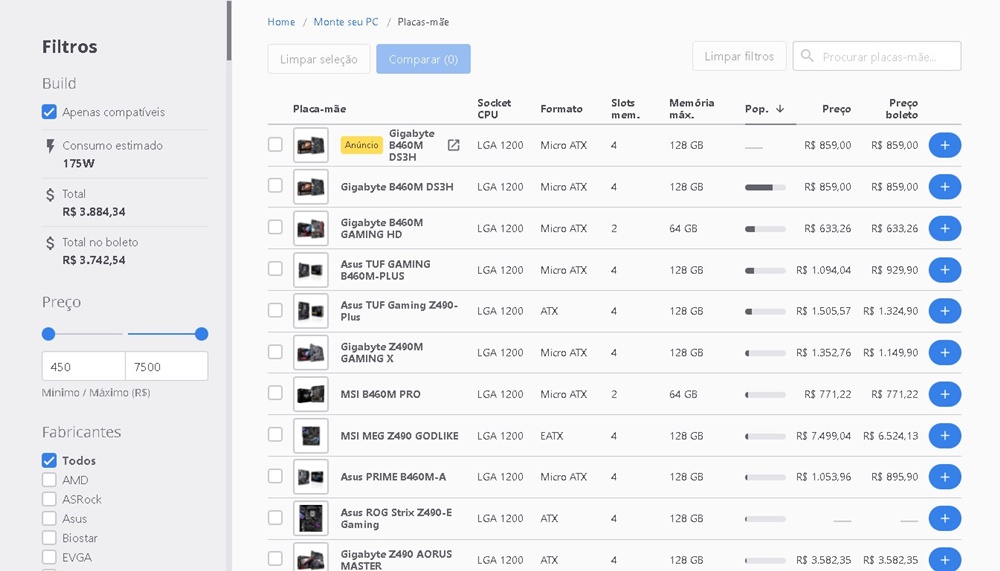Check the EVGA manufacturer filter
The width and height of the screenshot is (1000, 571).
49,557
